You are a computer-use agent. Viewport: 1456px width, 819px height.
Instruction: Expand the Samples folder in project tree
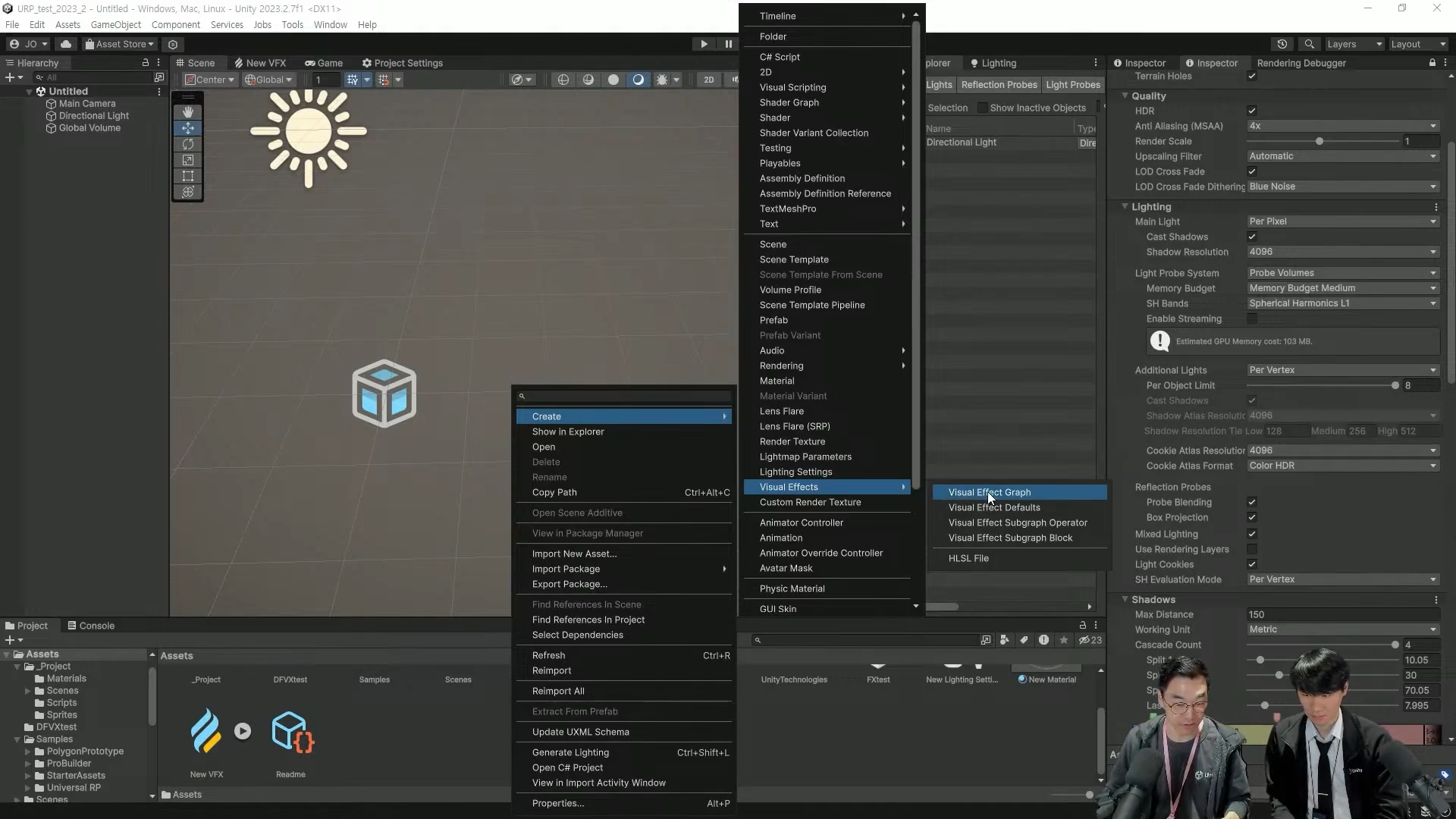17,739
